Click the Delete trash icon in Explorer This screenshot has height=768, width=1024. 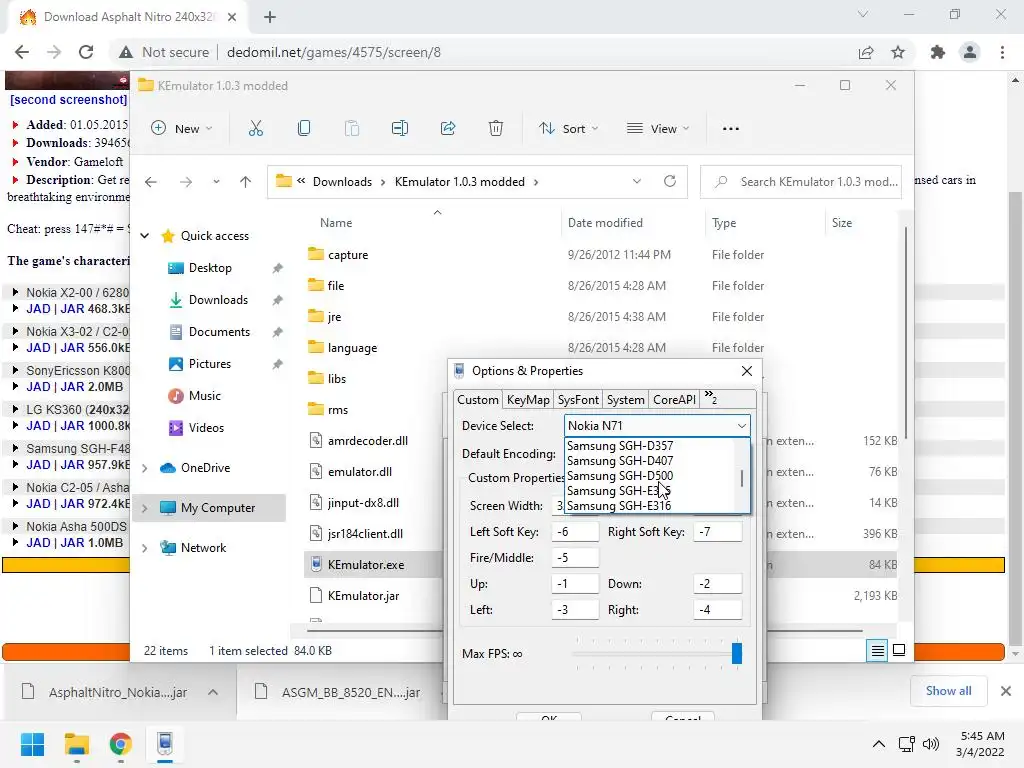[x=496, y=129]
